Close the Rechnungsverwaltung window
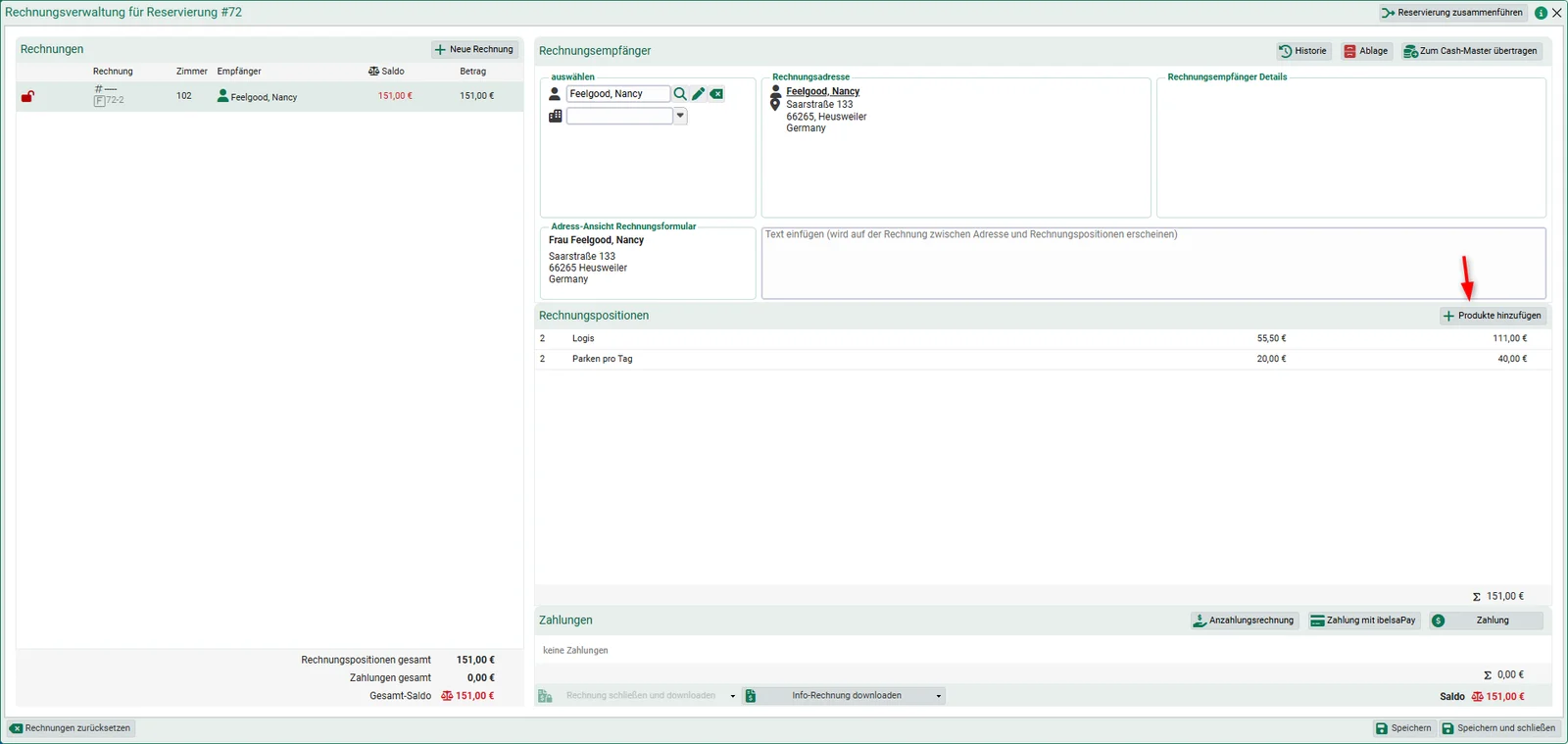1568x744 pixels. [x=1556, y=13]
